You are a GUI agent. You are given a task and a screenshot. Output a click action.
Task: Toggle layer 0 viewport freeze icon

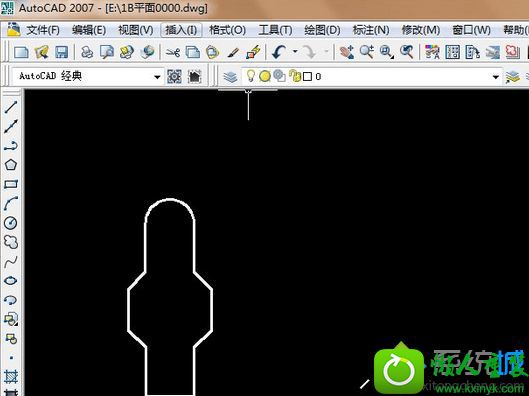coord(279,76)
